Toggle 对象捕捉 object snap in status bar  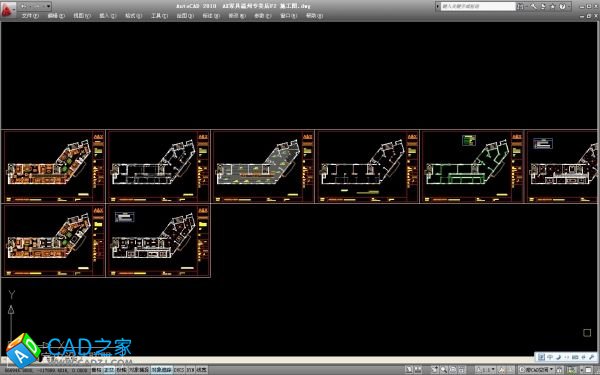[x=138, y=370]
